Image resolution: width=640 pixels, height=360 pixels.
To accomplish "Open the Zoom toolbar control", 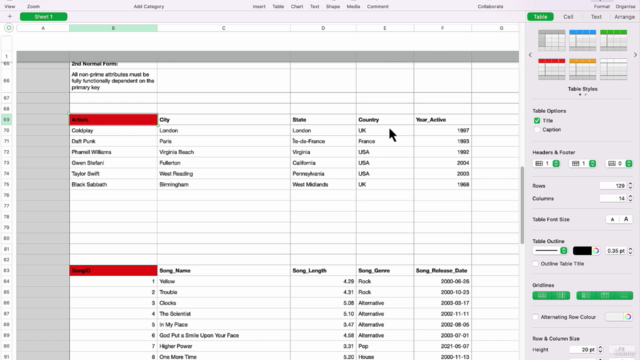I will tap(33, 6).
